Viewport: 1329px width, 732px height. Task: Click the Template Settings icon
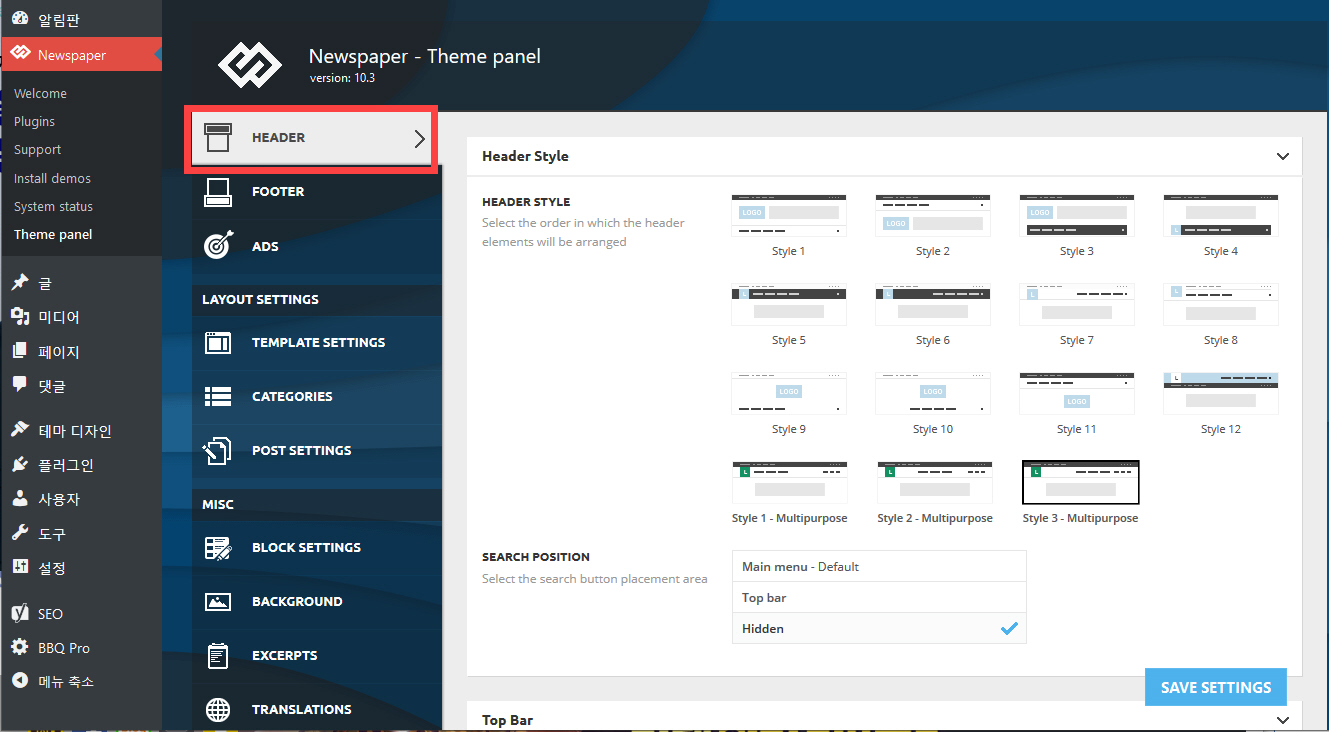point(218,342)
